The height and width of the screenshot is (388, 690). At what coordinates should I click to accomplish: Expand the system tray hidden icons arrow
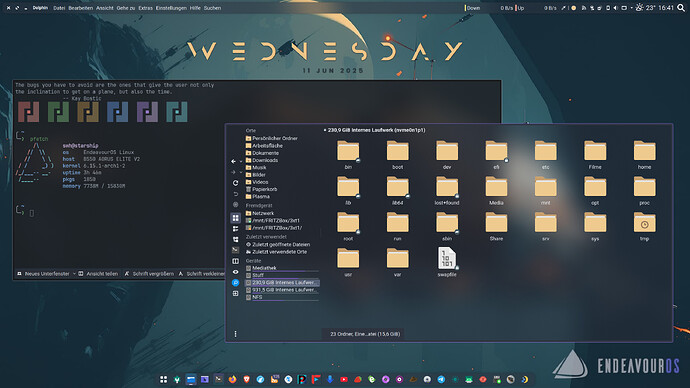[631, 8]
